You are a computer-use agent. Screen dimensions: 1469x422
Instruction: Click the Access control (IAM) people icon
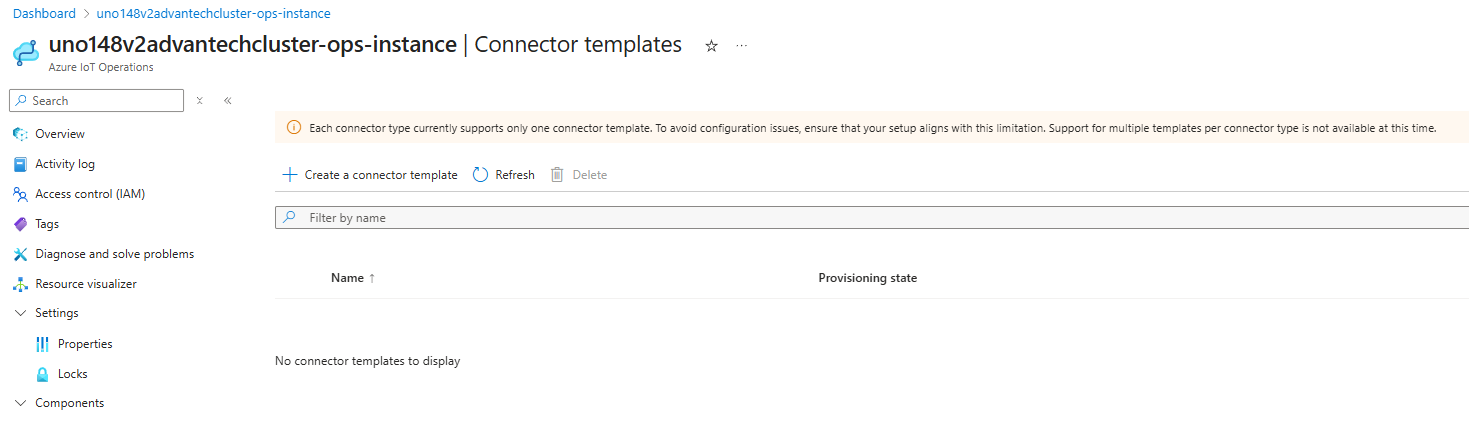tap(20, 194)
